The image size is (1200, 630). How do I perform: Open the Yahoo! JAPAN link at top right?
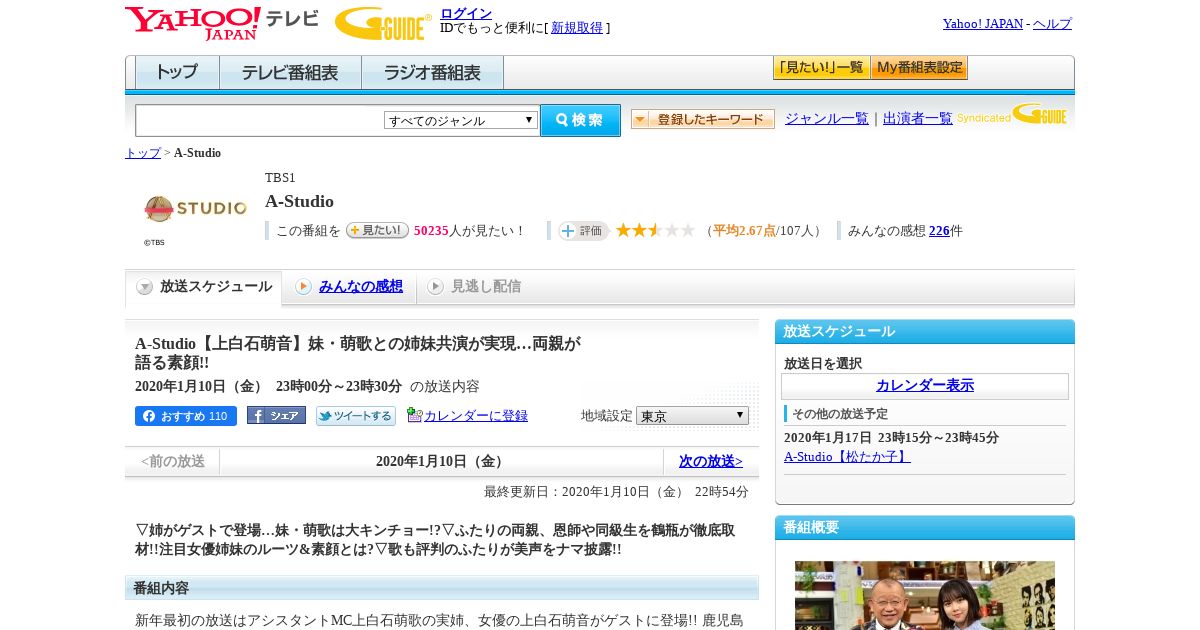tap(983, 24)
